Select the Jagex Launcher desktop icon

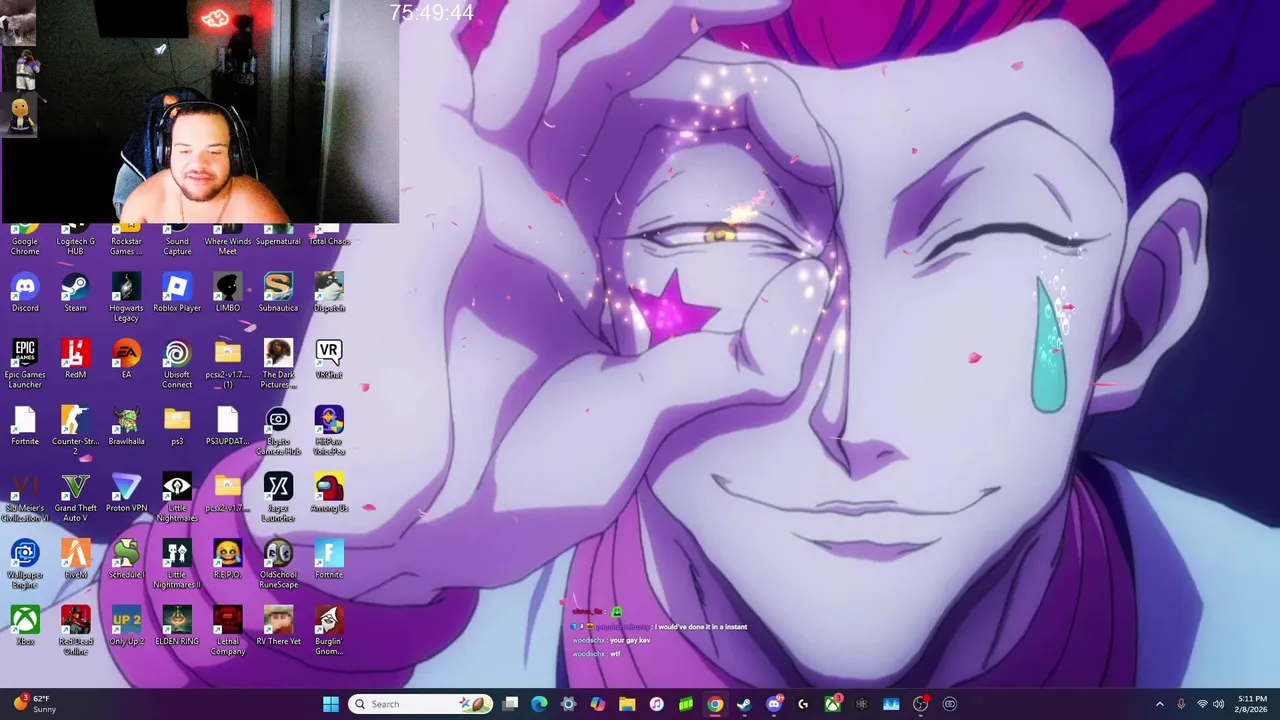pyautogui.click(x=278, y=498)
